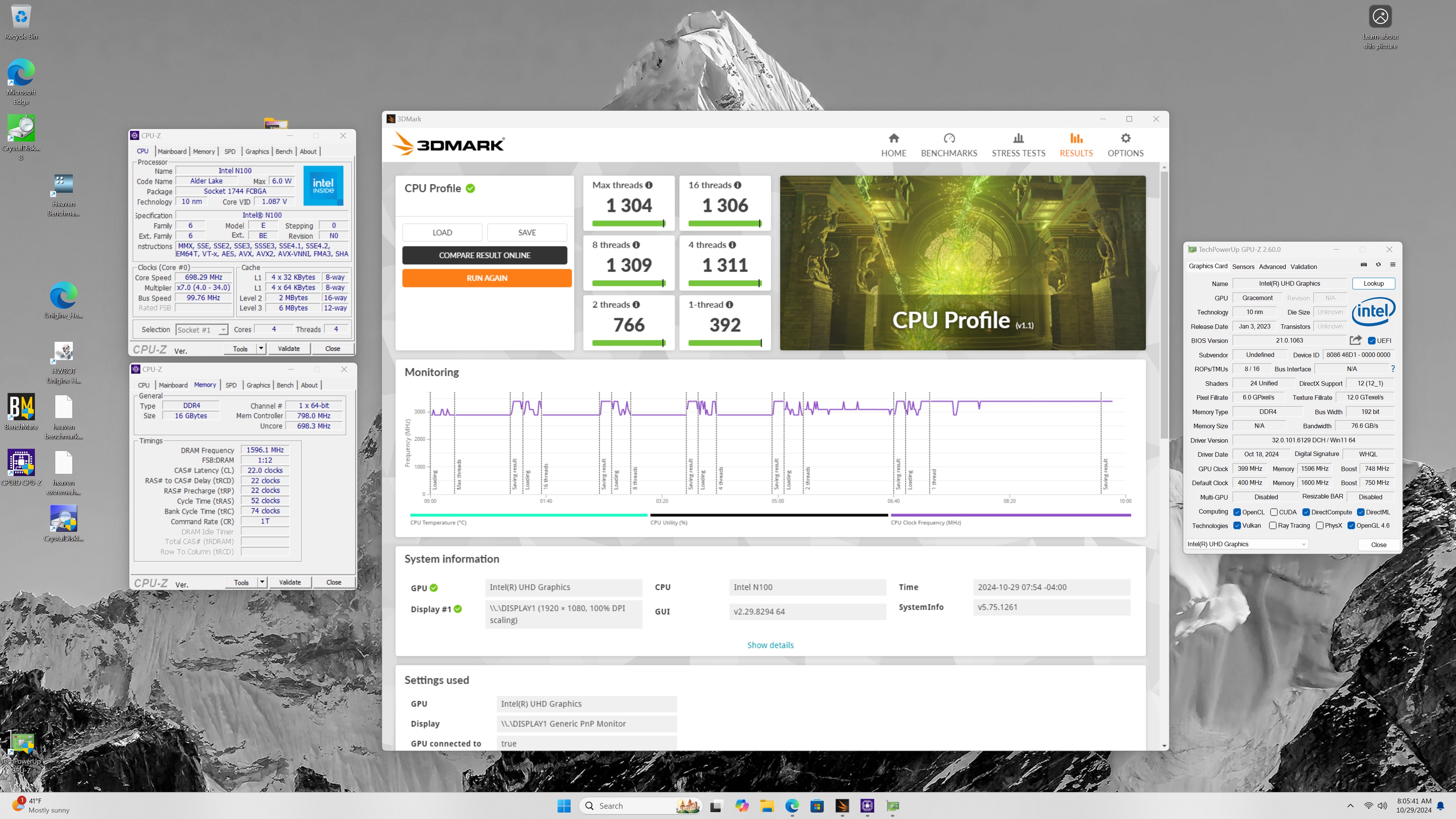The image size is (1456, 819).
Task: Switch to Sensors tab in GPU-Z
Action: [1243, 266]
